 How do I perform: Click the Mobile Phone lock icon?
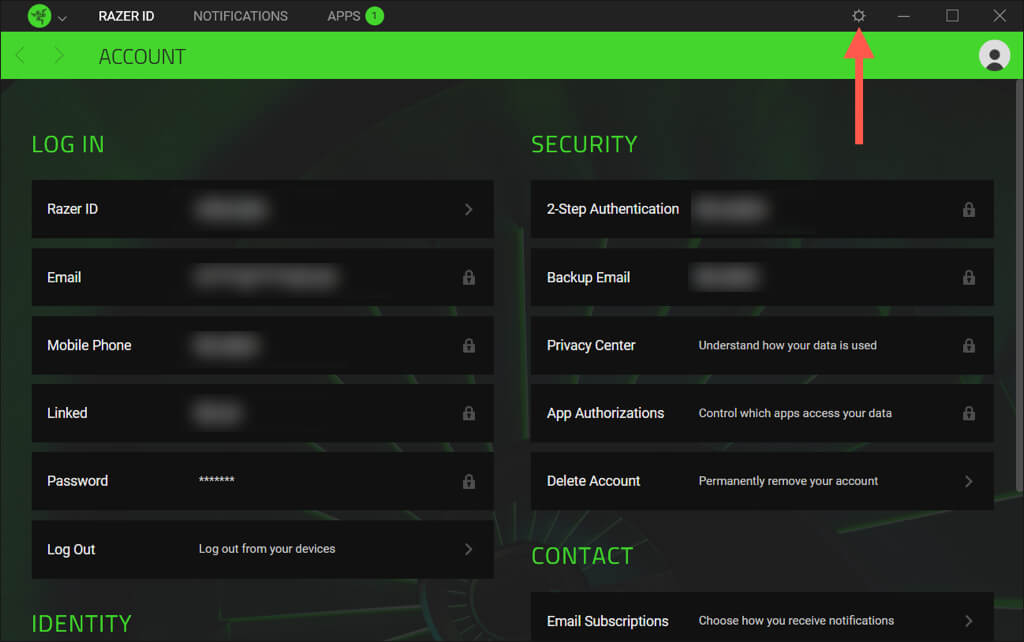[x=468, y=346]
